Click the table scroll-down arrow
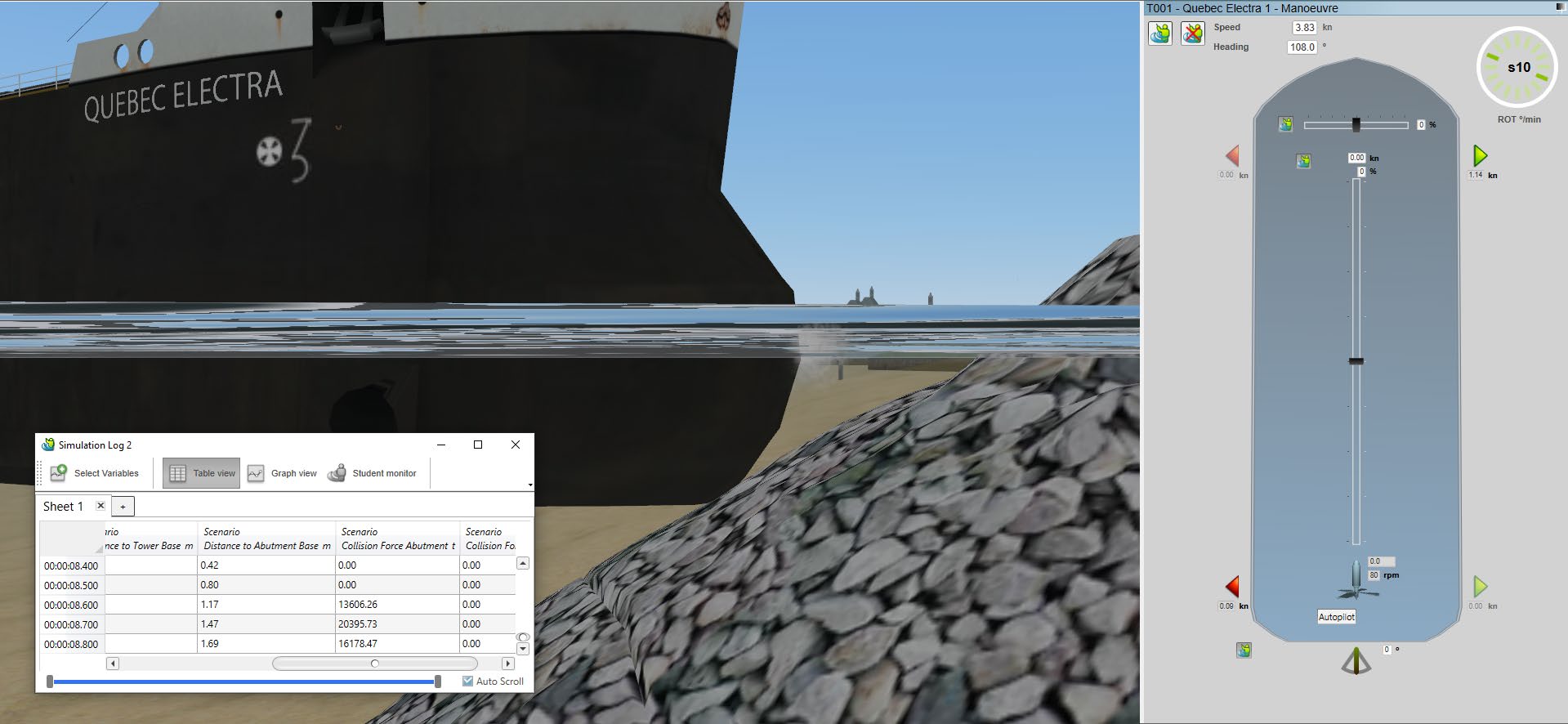 coord(523,649)
